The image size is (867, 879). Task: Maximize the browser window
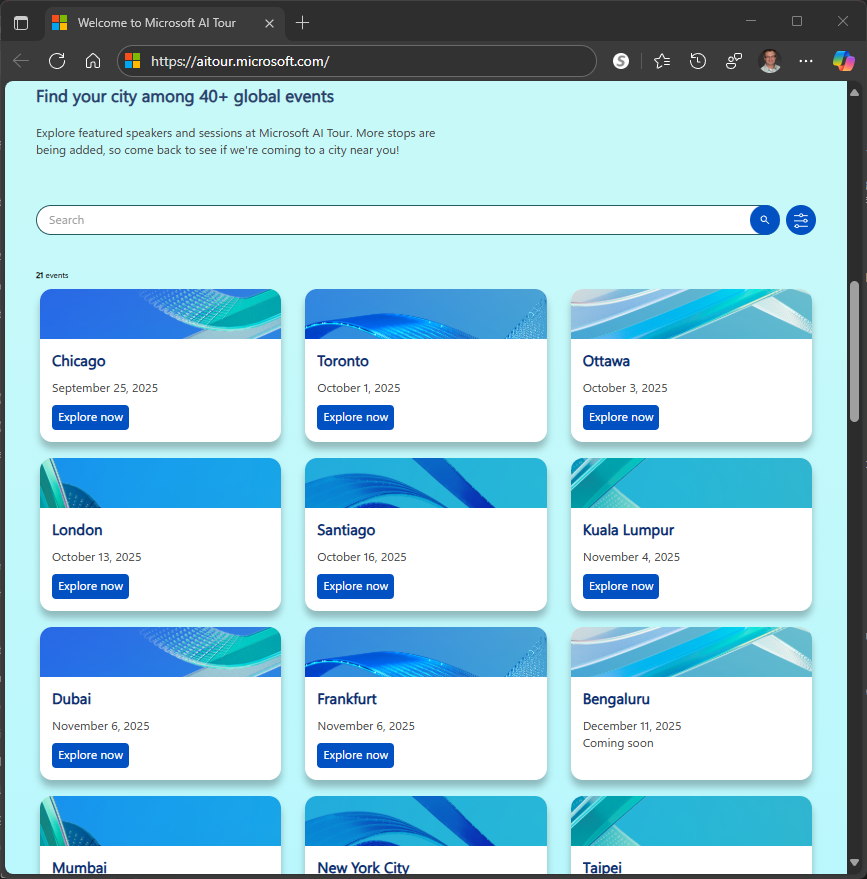797,21
